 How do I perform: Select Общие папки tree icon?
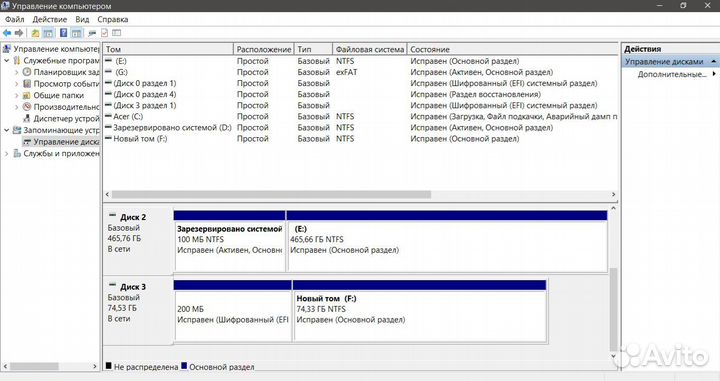tap(27, 95)
